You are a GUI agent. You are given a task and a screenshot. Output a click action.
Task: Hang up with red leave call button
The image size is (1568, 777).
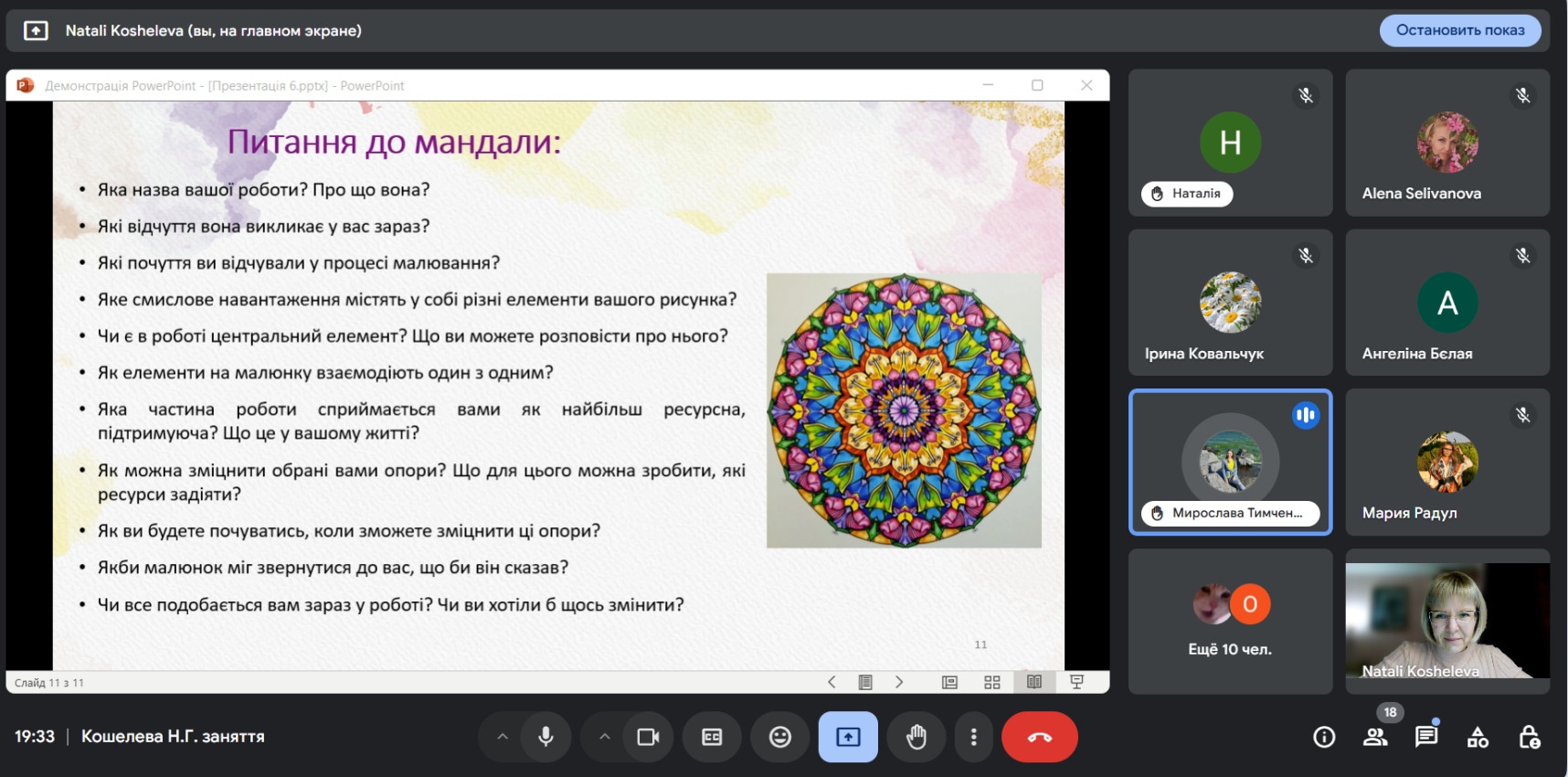(x=1039, y=737)
